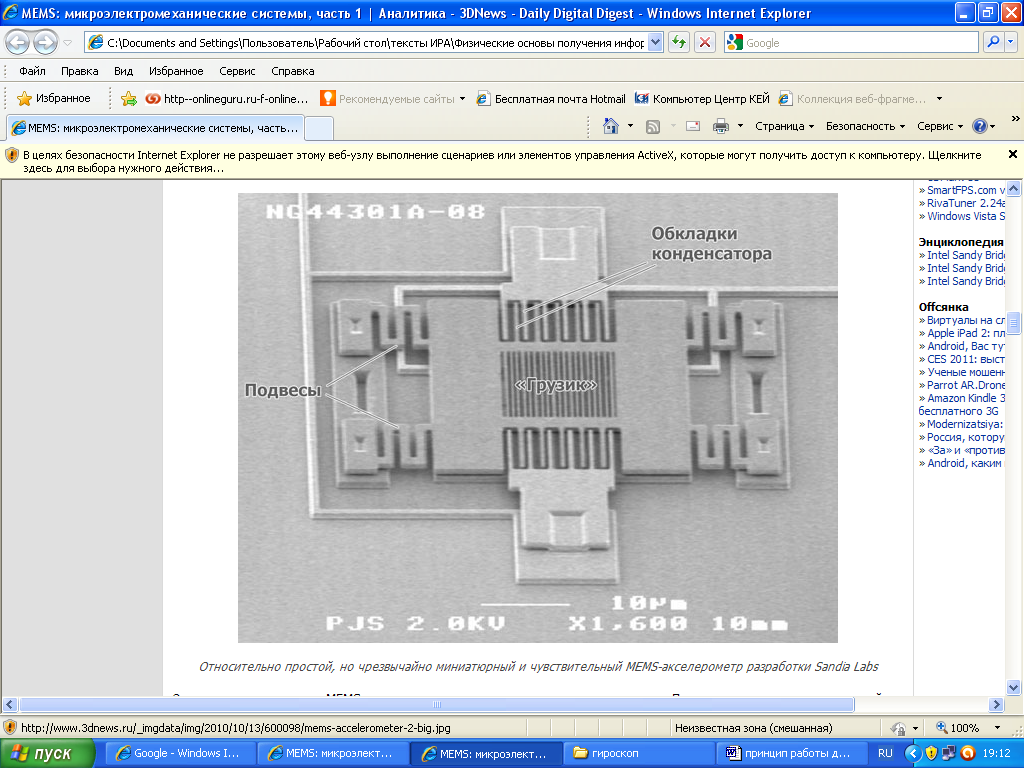The image size is (1024, 768).
Task: Click the RSS feeds icon
Action: (652, 126)
